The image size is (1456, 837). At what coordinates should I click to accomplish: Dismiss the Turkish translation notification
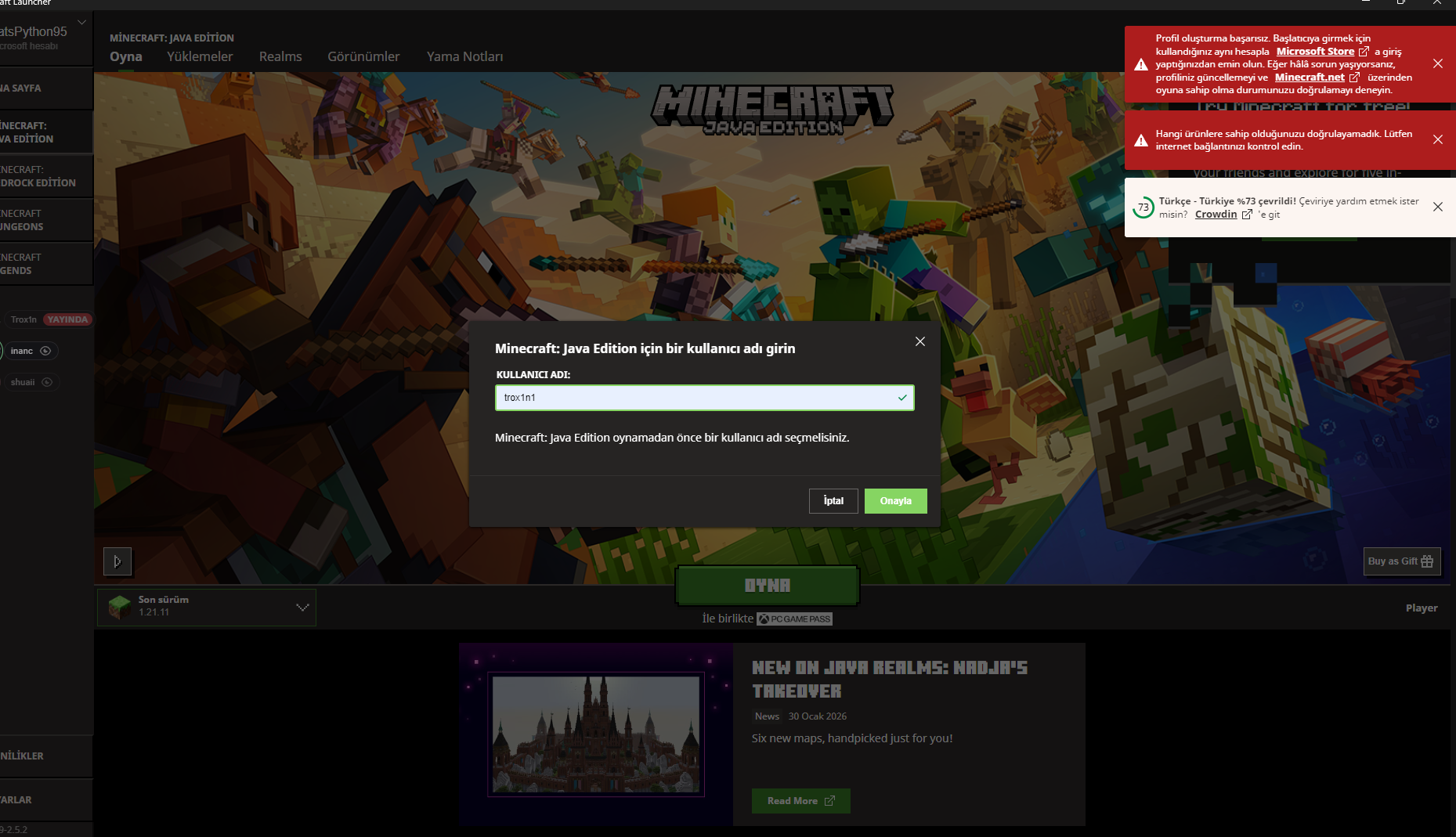(x=1437, y=207)
